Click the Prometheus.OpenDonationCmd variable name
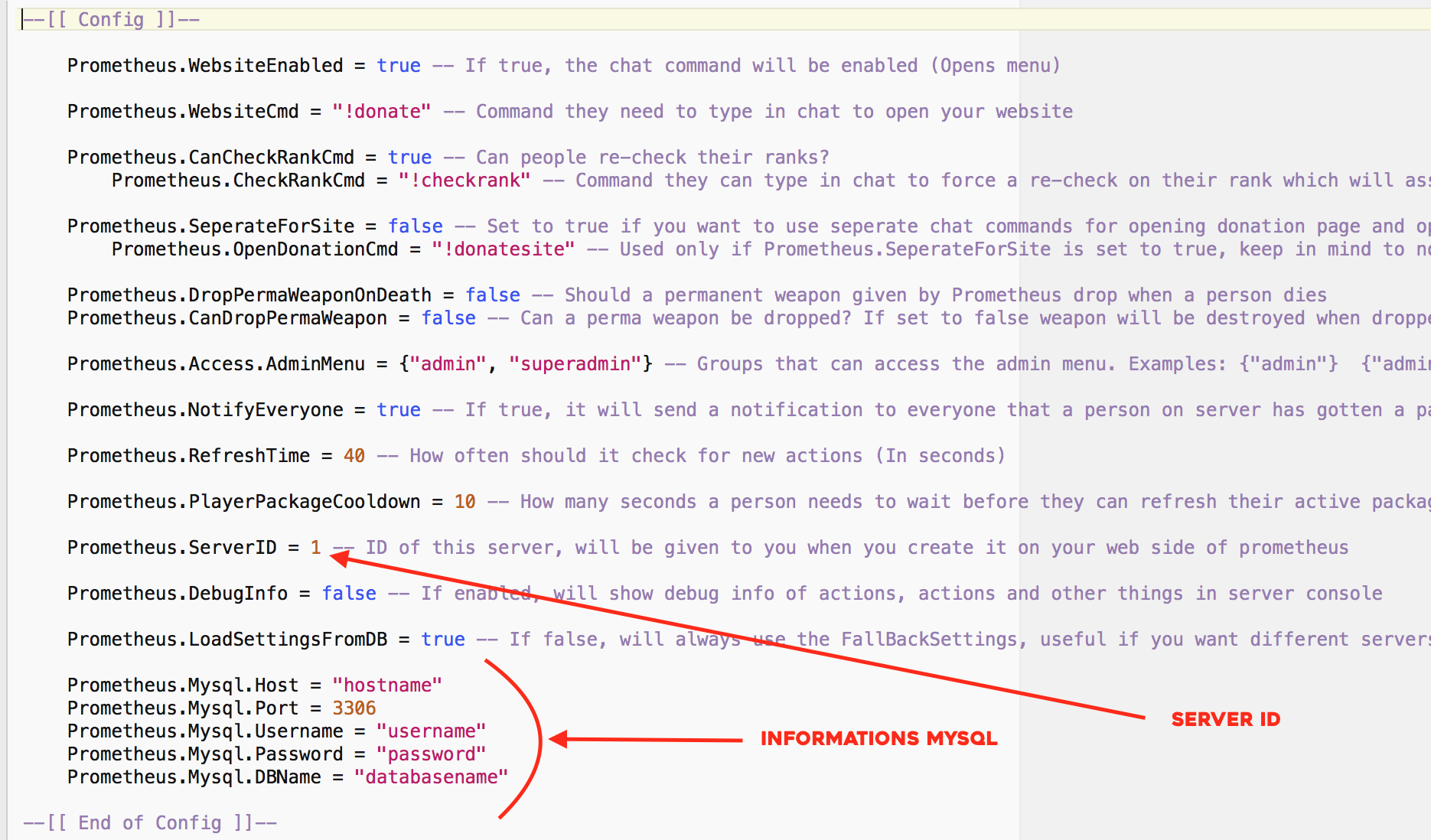 click(255, 249)
